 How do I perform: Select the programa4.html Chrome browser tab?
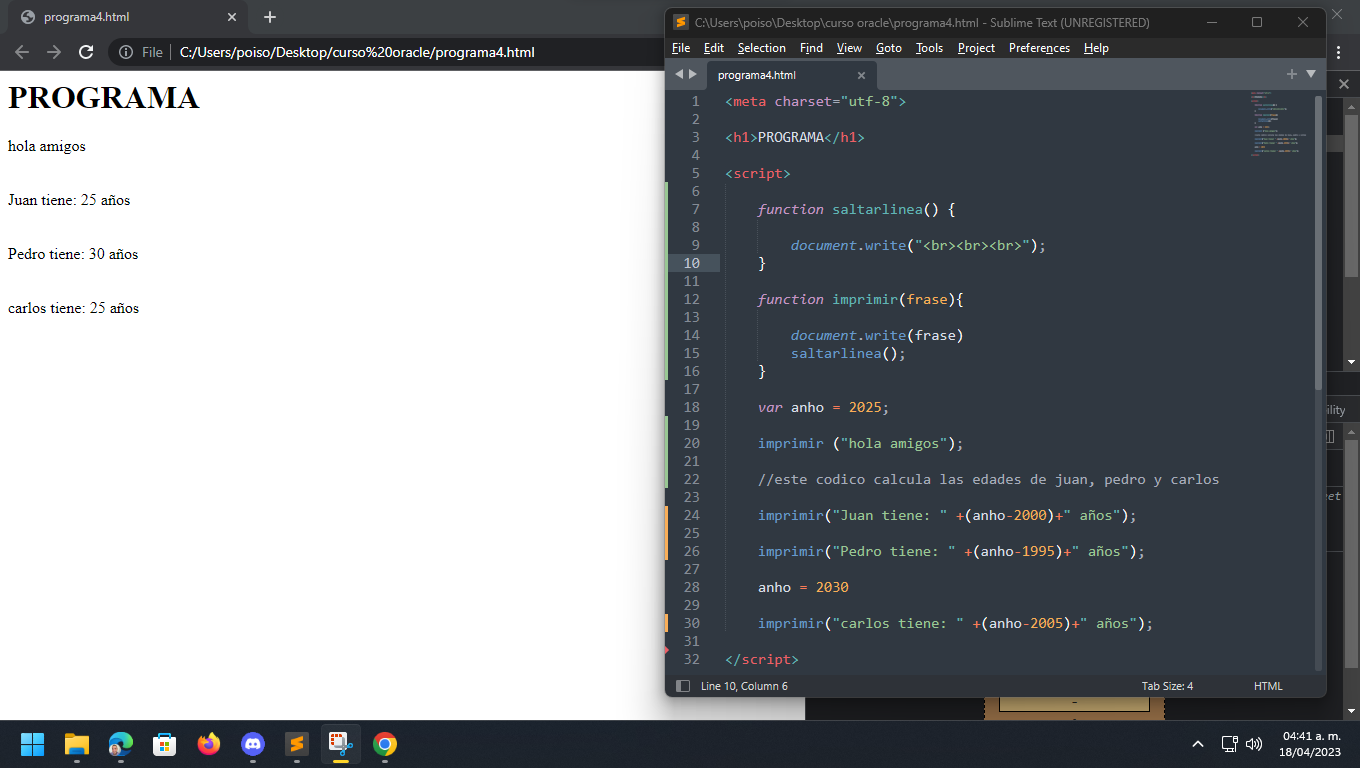[x=122, y=17]
